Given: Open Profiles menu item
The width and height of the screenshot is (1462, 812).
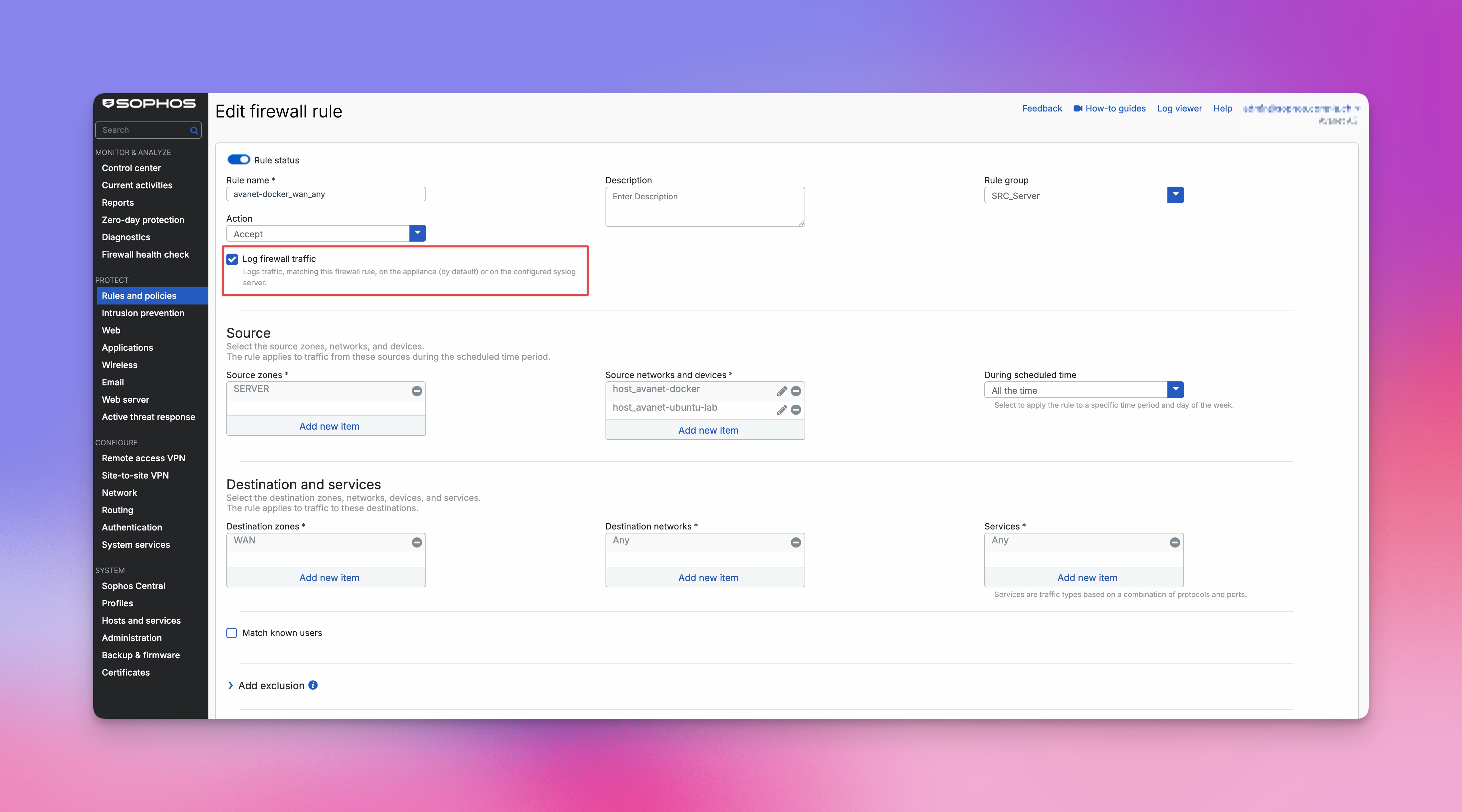Looking at the screenshot, I should pos(117,603).
